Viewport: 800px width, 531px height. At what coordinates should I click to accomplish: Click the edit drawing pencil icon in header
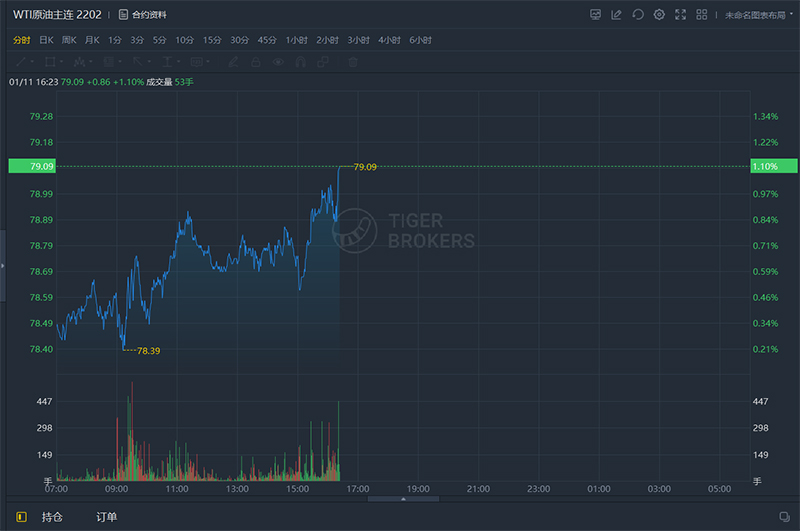616,15
